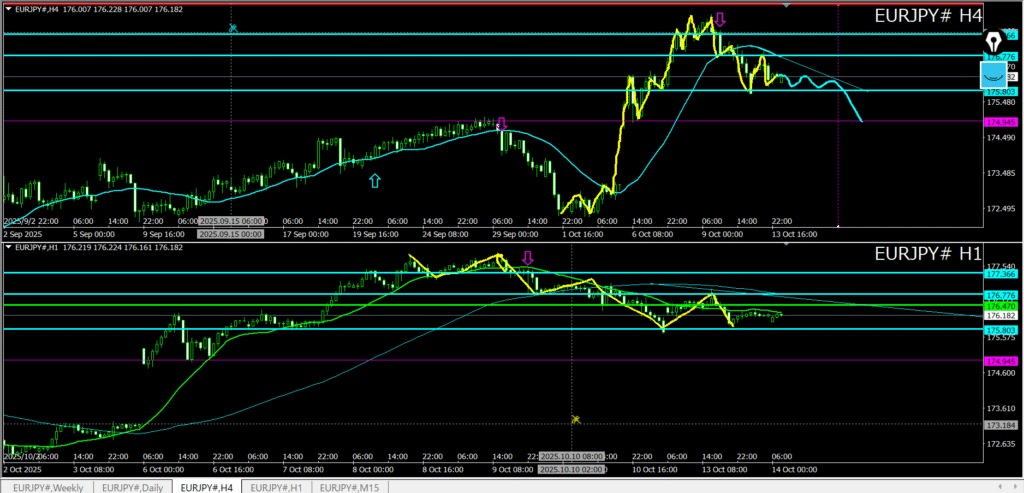
Task: Click the 2025.09.15 06:00 time label
Action: tap(230, 220)
